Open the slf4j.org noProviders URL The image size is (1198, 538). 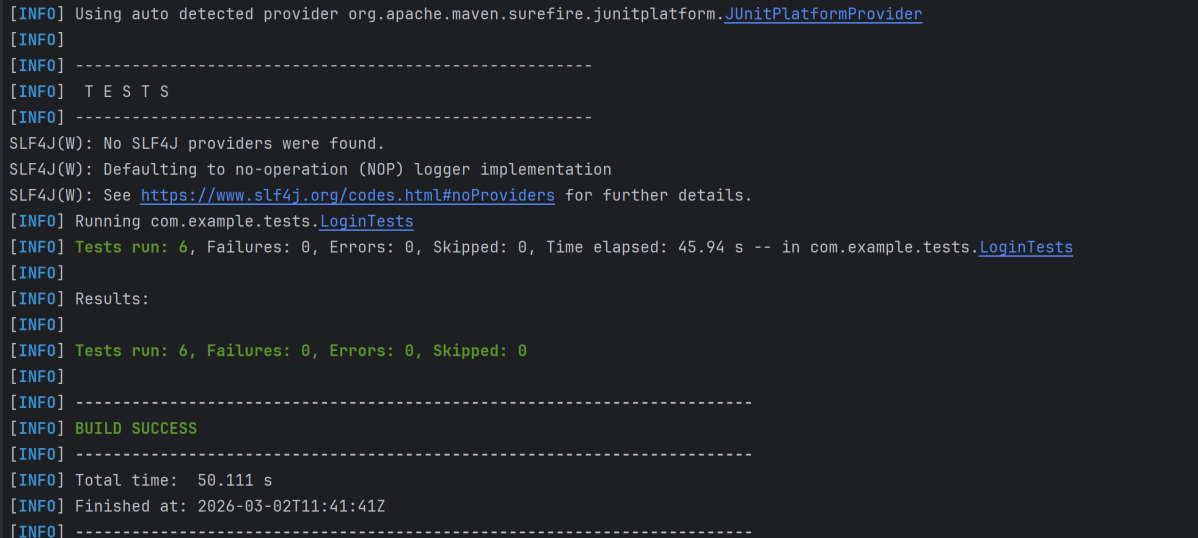pos(347,196)
